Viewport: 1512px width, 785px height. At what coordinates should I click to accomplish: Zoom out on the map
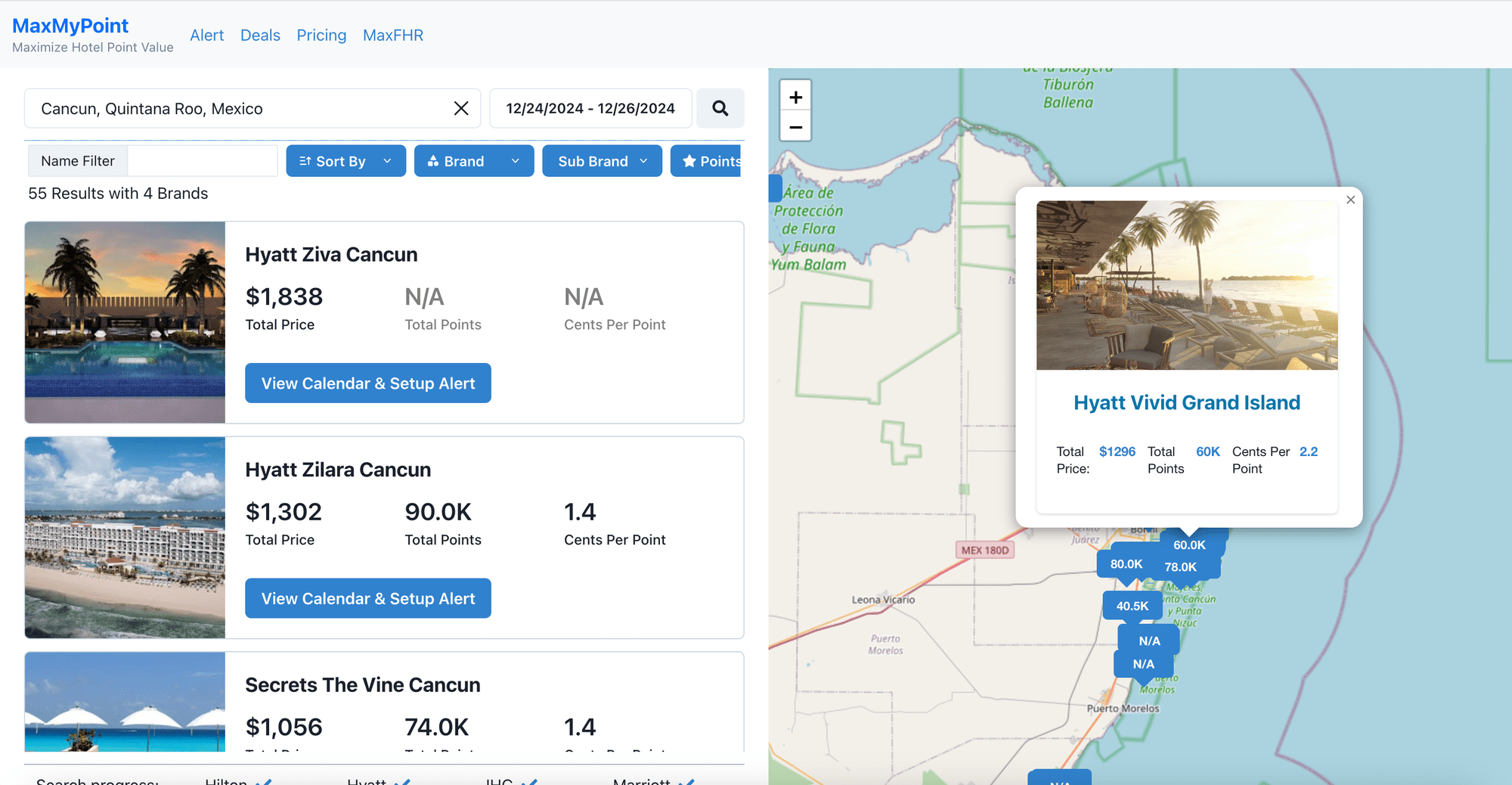click(x=795, y=127)
